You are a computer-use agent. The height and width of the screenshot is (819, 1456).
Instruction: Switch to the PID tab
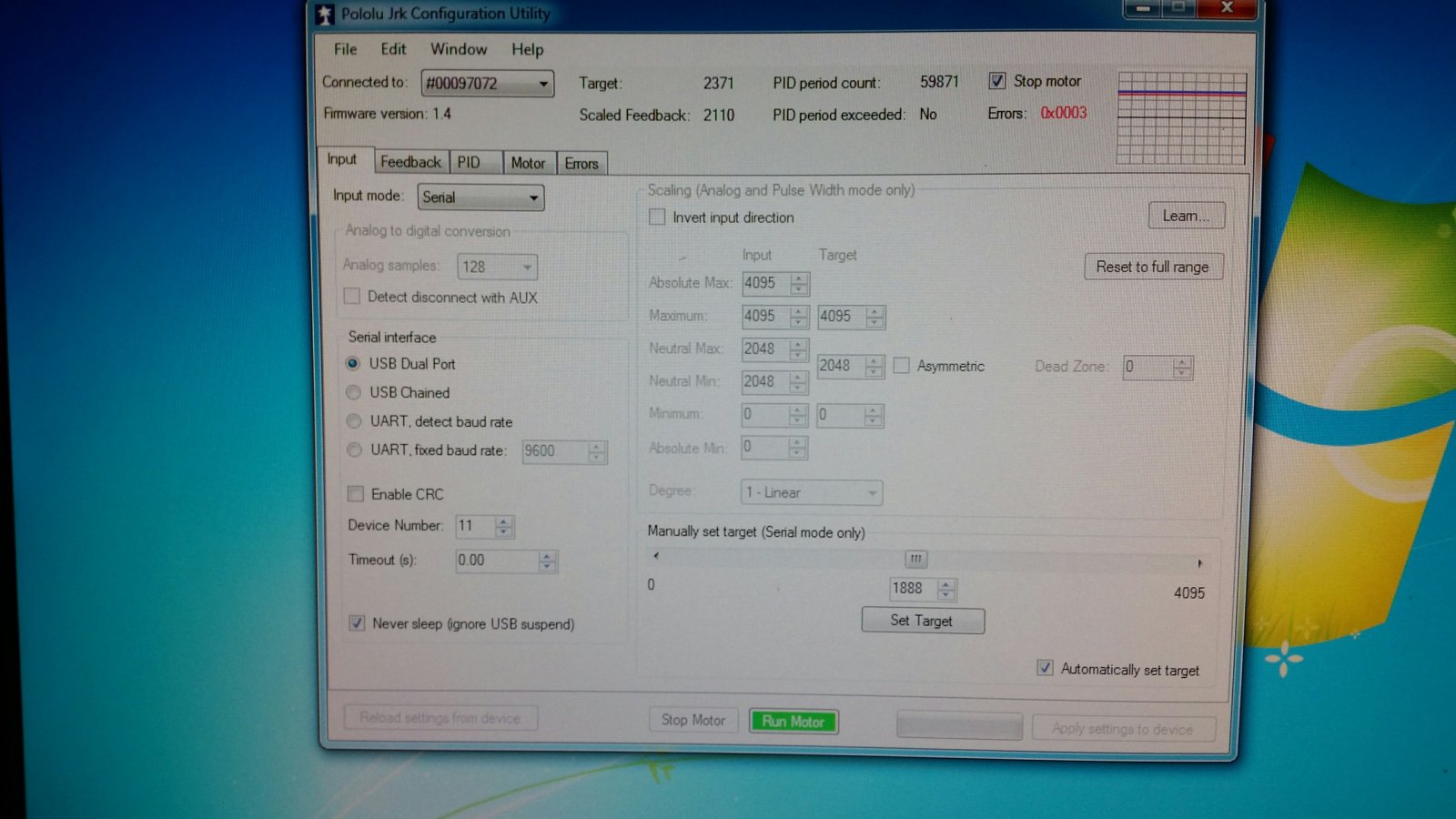point(474,163)
